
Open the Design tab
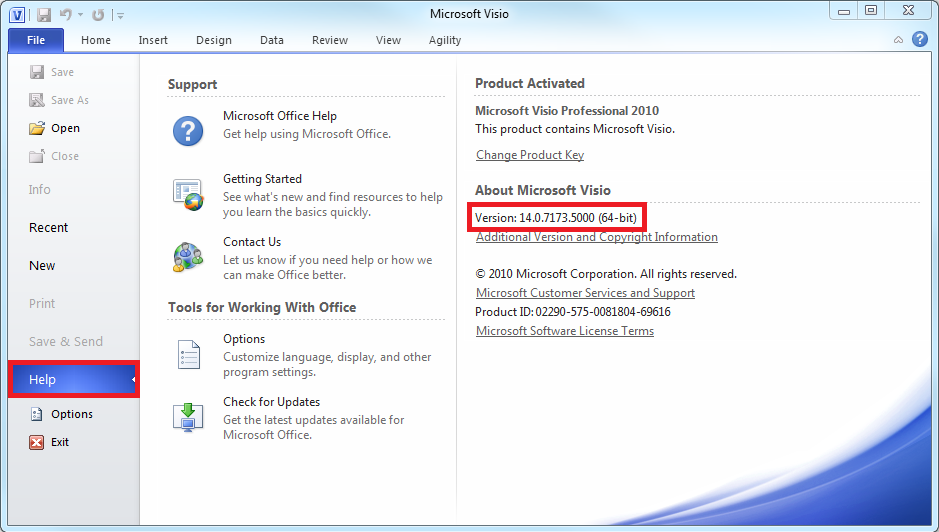point(214,40)
